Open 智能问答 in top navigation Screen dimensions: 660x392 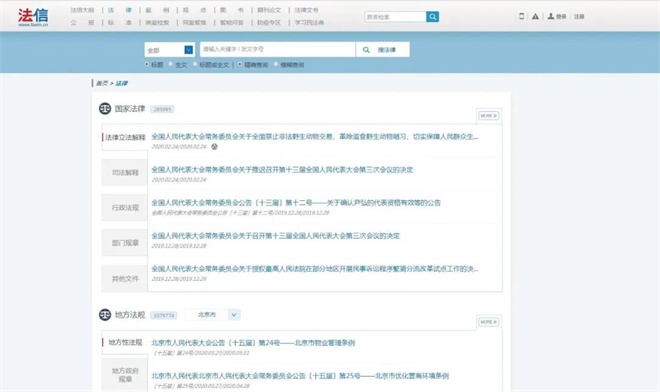click(232, 23)
